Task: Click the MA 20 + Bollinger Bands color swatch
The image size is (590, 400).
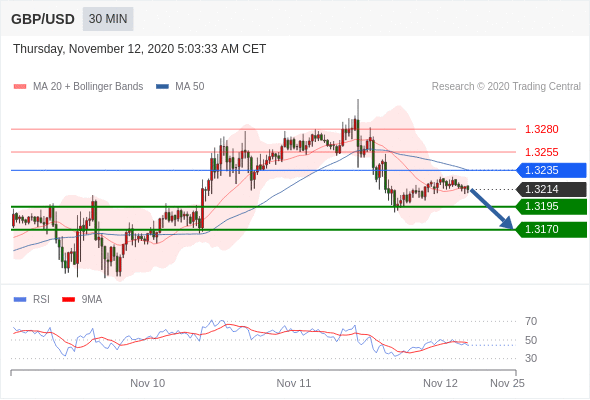Action: coord(20,87)
